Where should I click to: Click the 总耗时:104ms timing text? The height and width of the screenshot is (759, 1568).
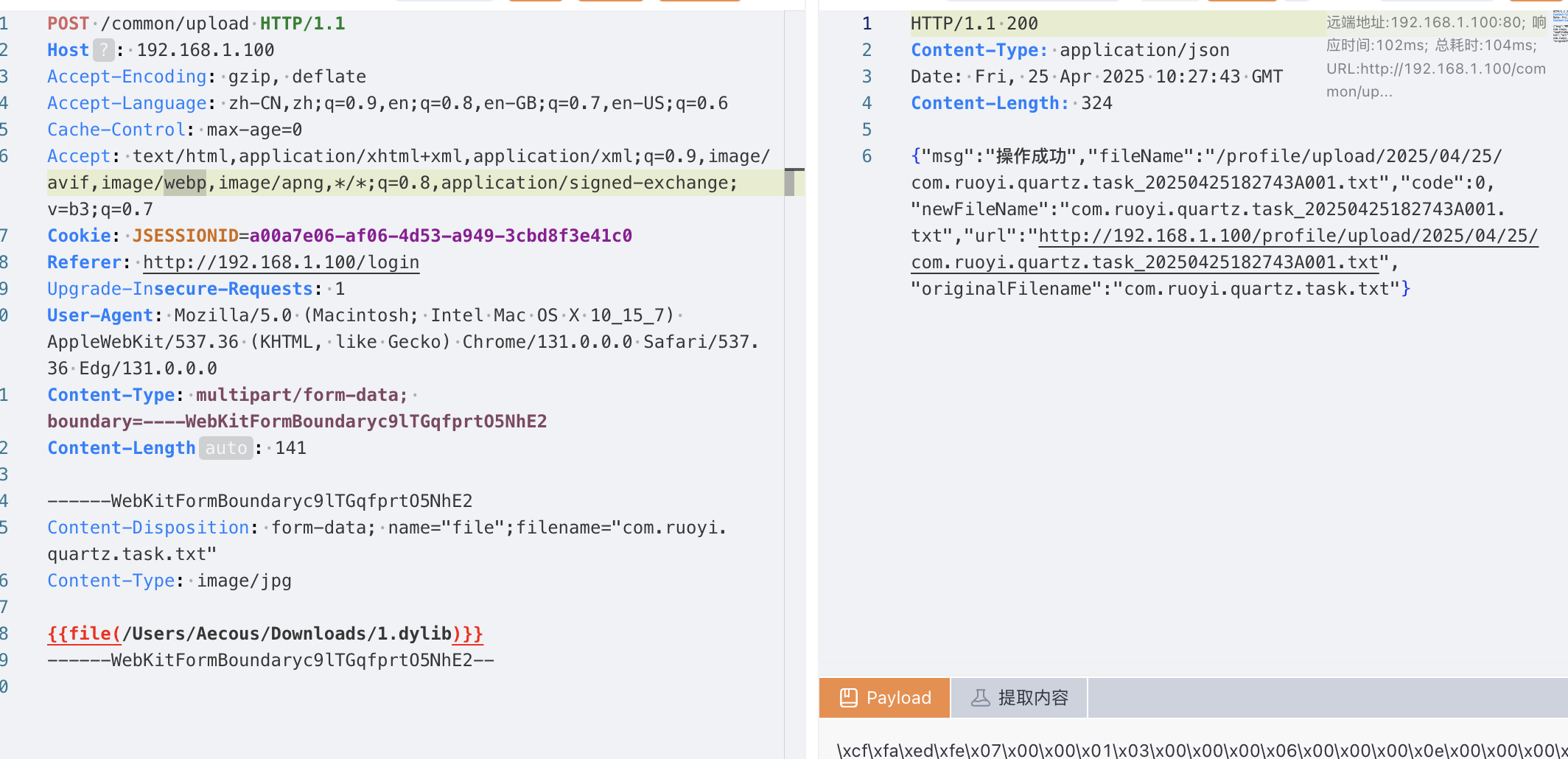click(x=1485, y=46)
